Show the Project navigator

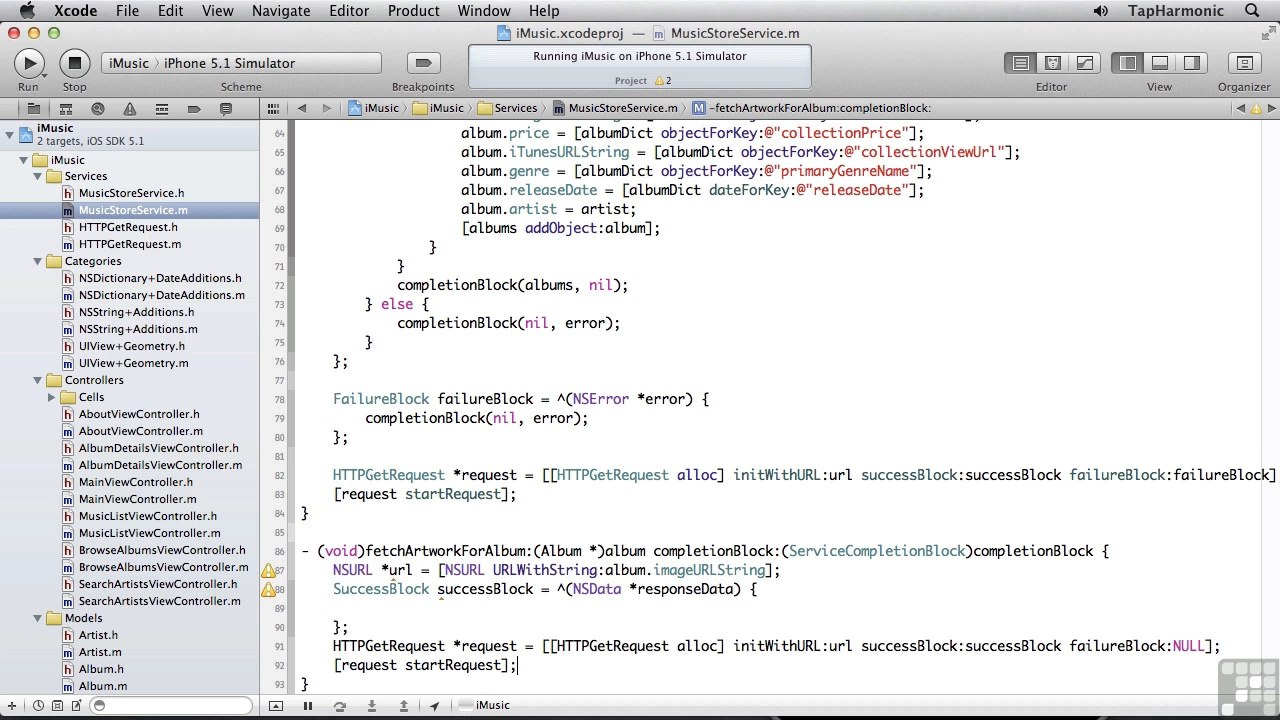click(33, 108)
